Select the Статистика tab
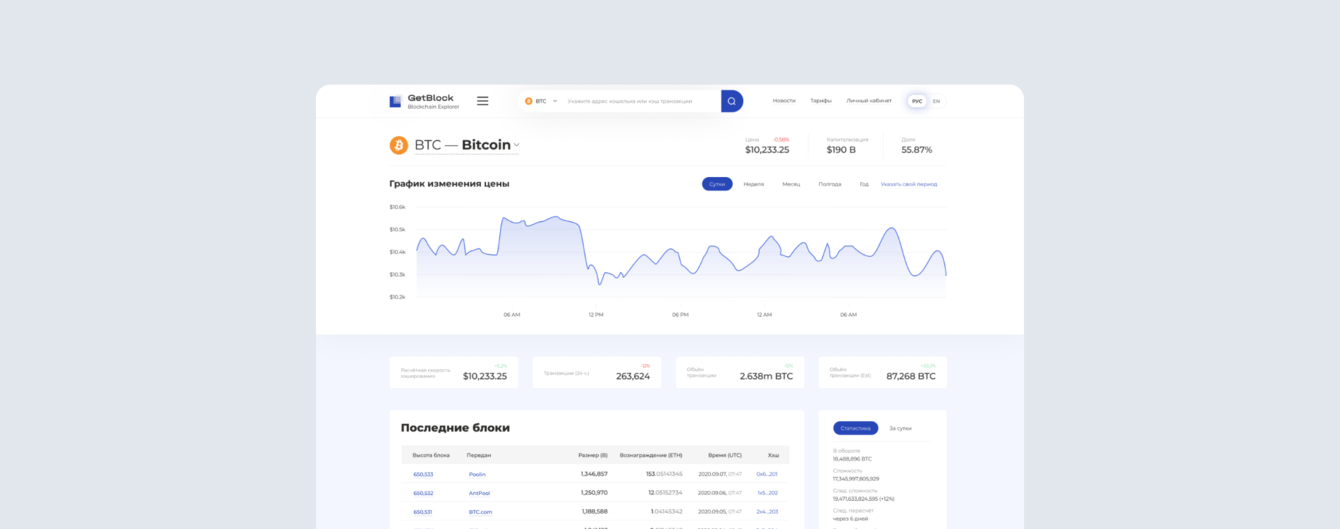 (855, 428)
